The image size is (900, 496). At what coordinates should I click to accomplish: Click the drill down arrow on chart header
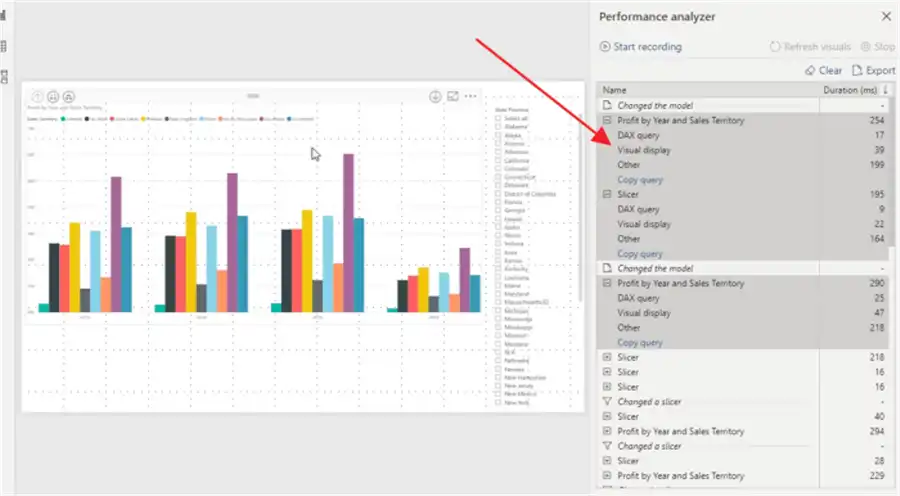pos(435,96)
